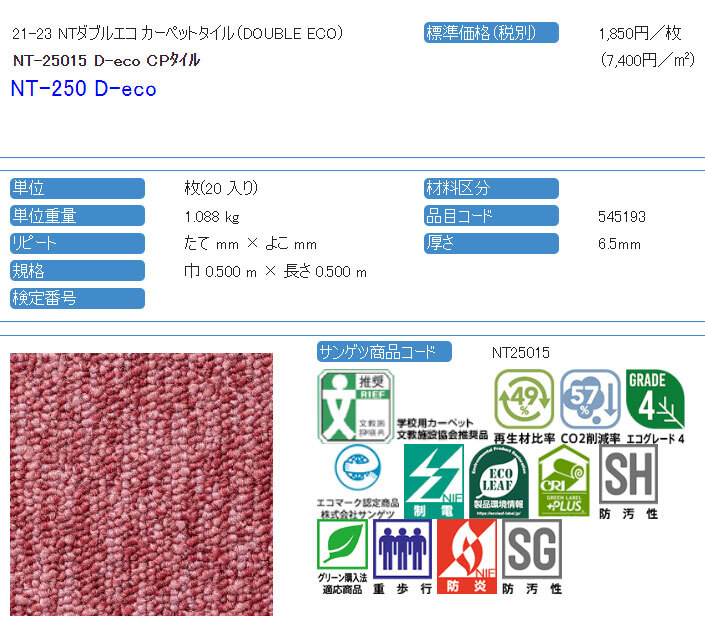
Task: Click the エコグレード4 caption
Action: click(x=656, y=439)
